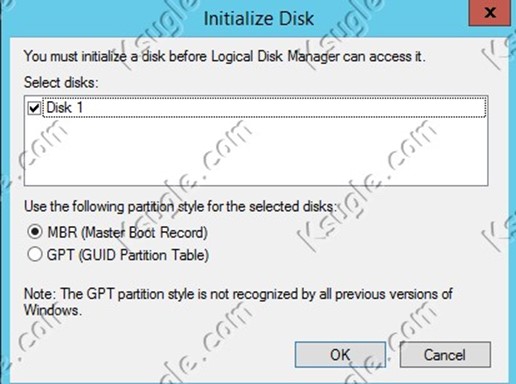Click the partition style prompt label
This screenshot has height=384, width=516.
point(180,207)
